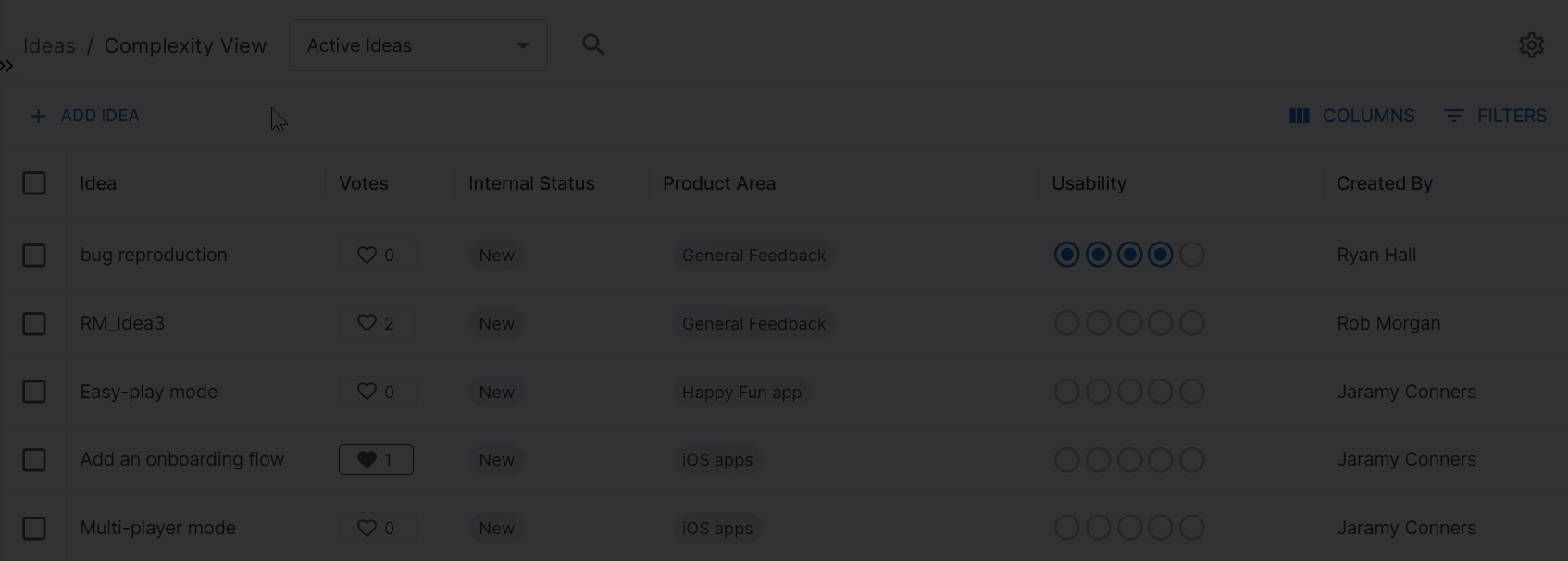
Task: Open the Active Ideas view dropdown
Action: [x=417, y=45]
